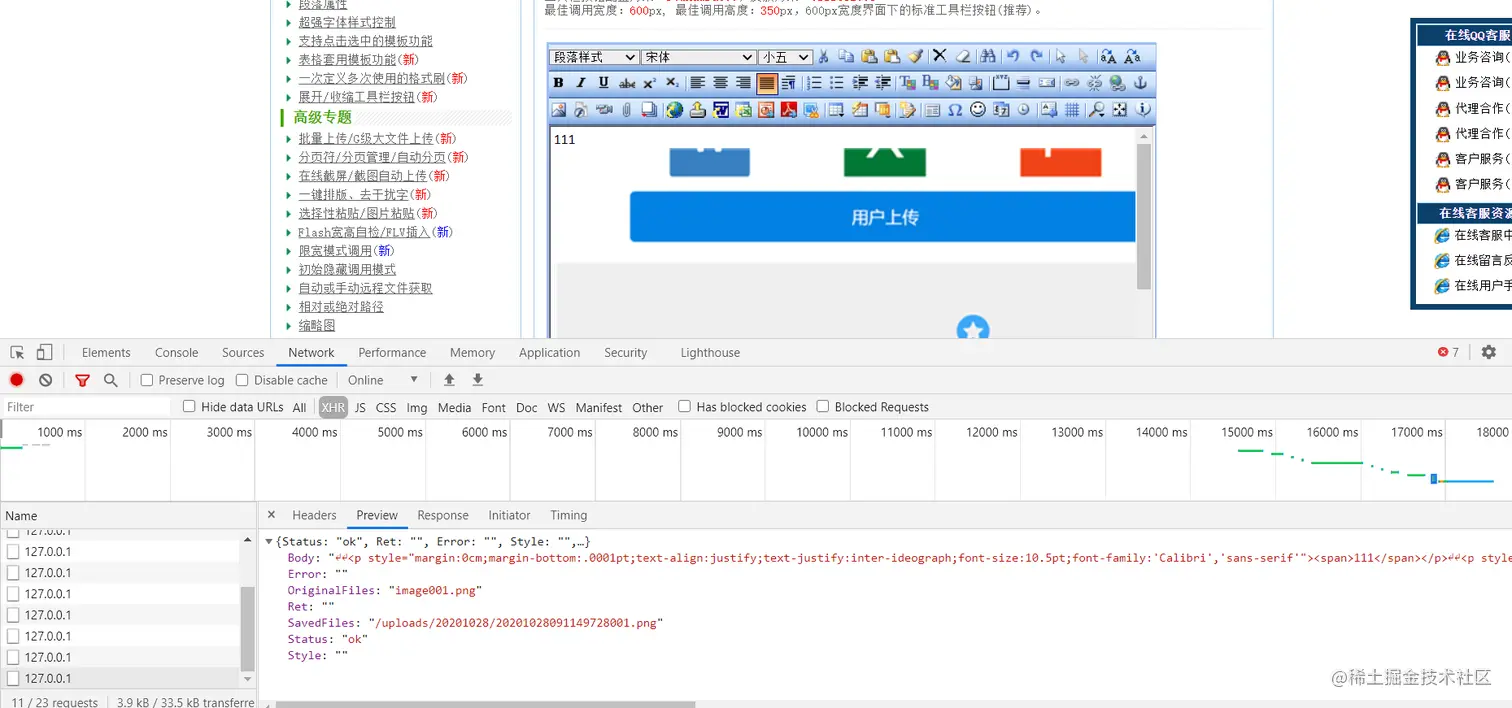Click the subscript icon
1512x708 pixels.
click(x=672, y=83)
